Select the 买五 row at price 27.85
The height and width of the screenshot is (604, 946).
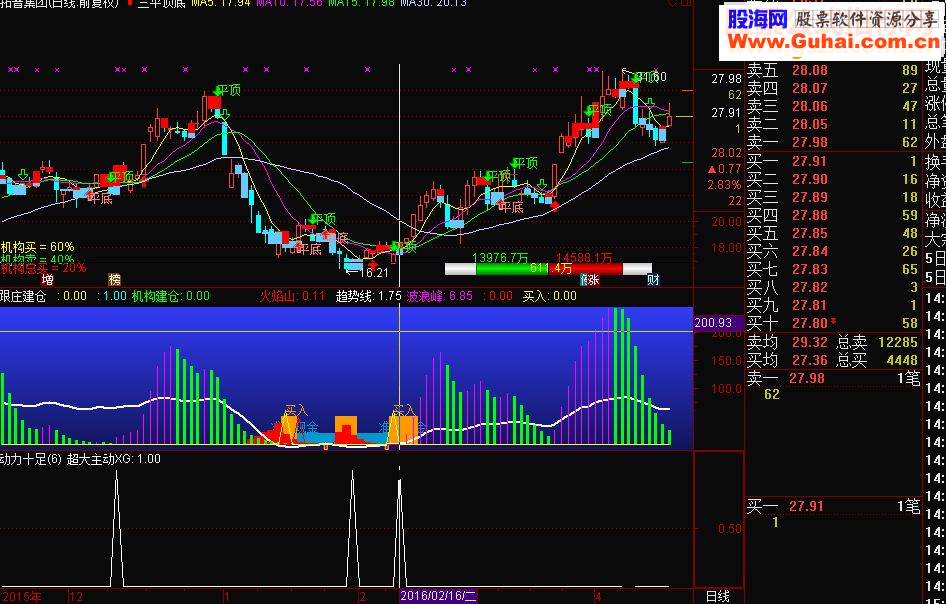833,233
